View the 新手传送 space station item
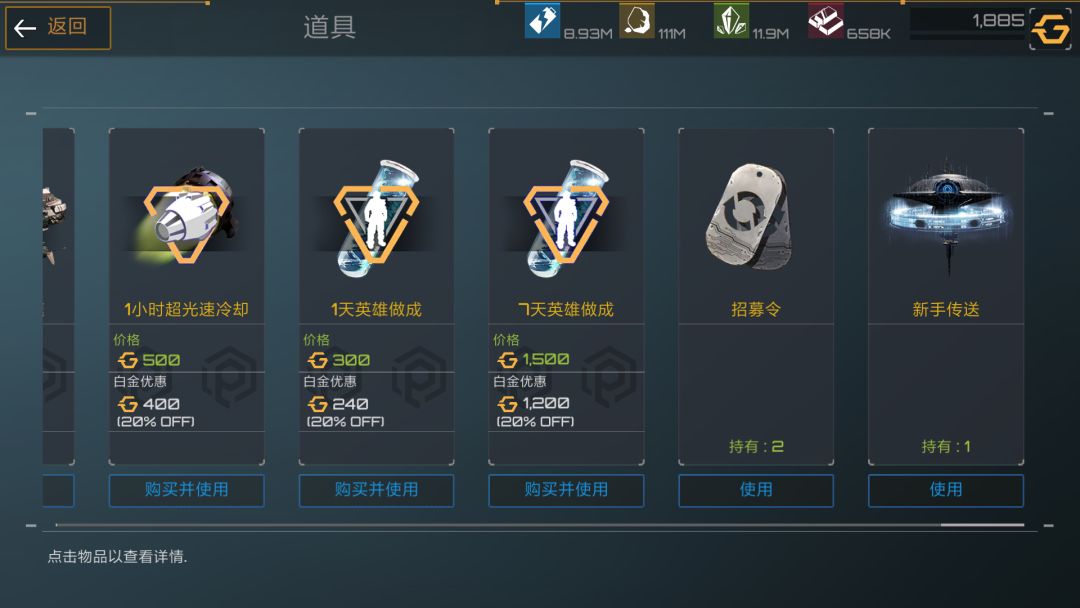This screenshot has height=608, width=1080. 946,216
